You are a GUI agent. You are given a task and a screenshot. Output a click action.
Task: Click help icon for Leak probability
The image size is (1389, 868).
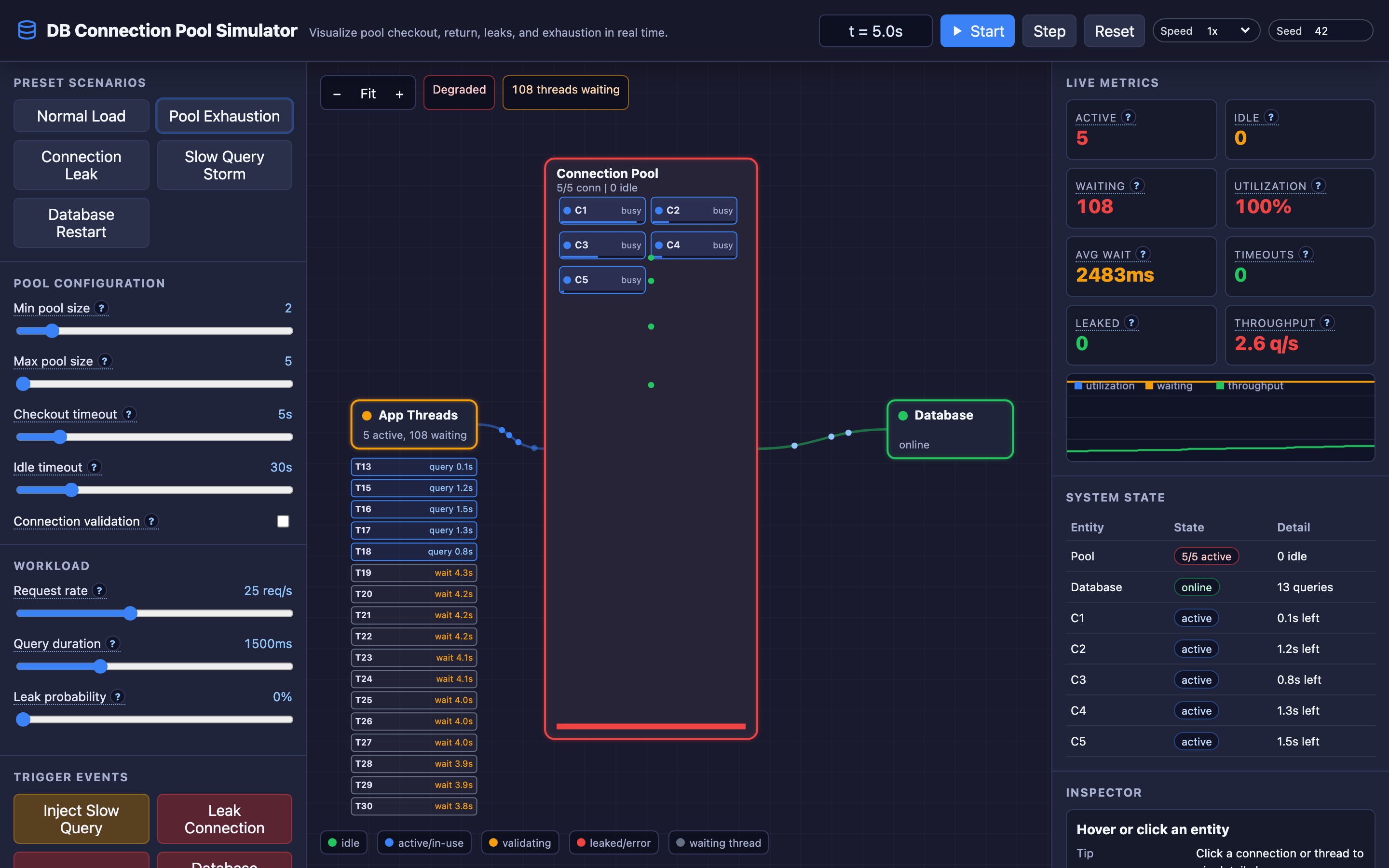click(118, 696)
